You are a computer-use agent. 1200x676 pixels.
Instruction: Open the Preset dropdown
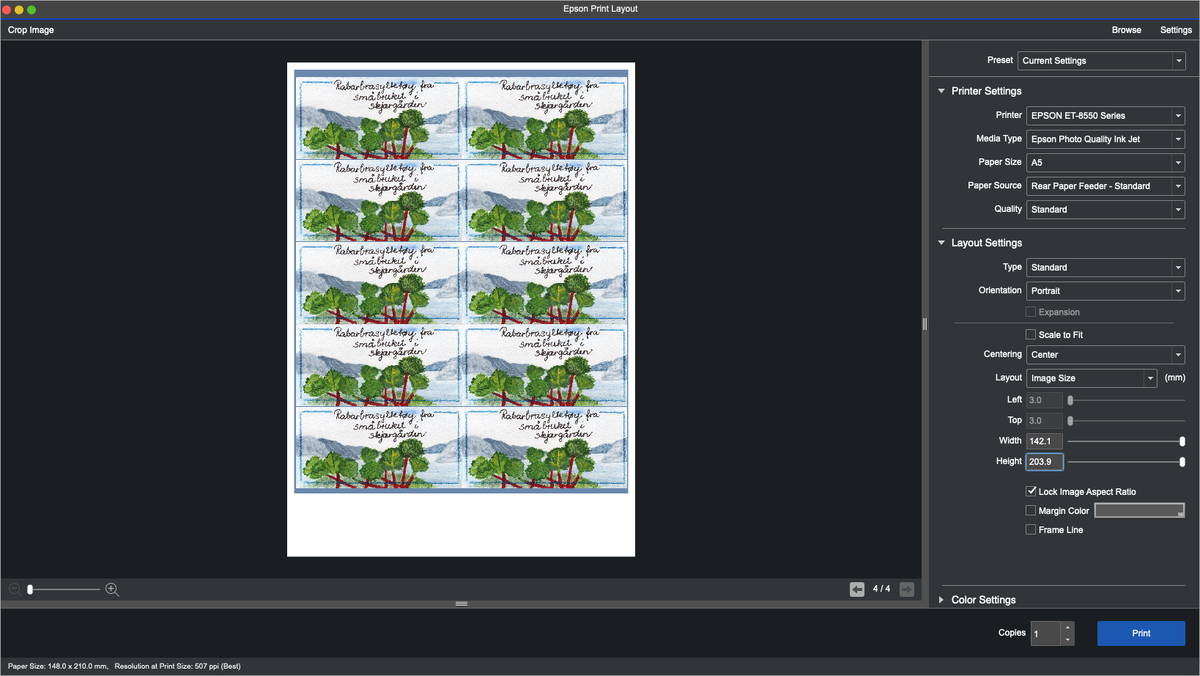coord(1100,61)
